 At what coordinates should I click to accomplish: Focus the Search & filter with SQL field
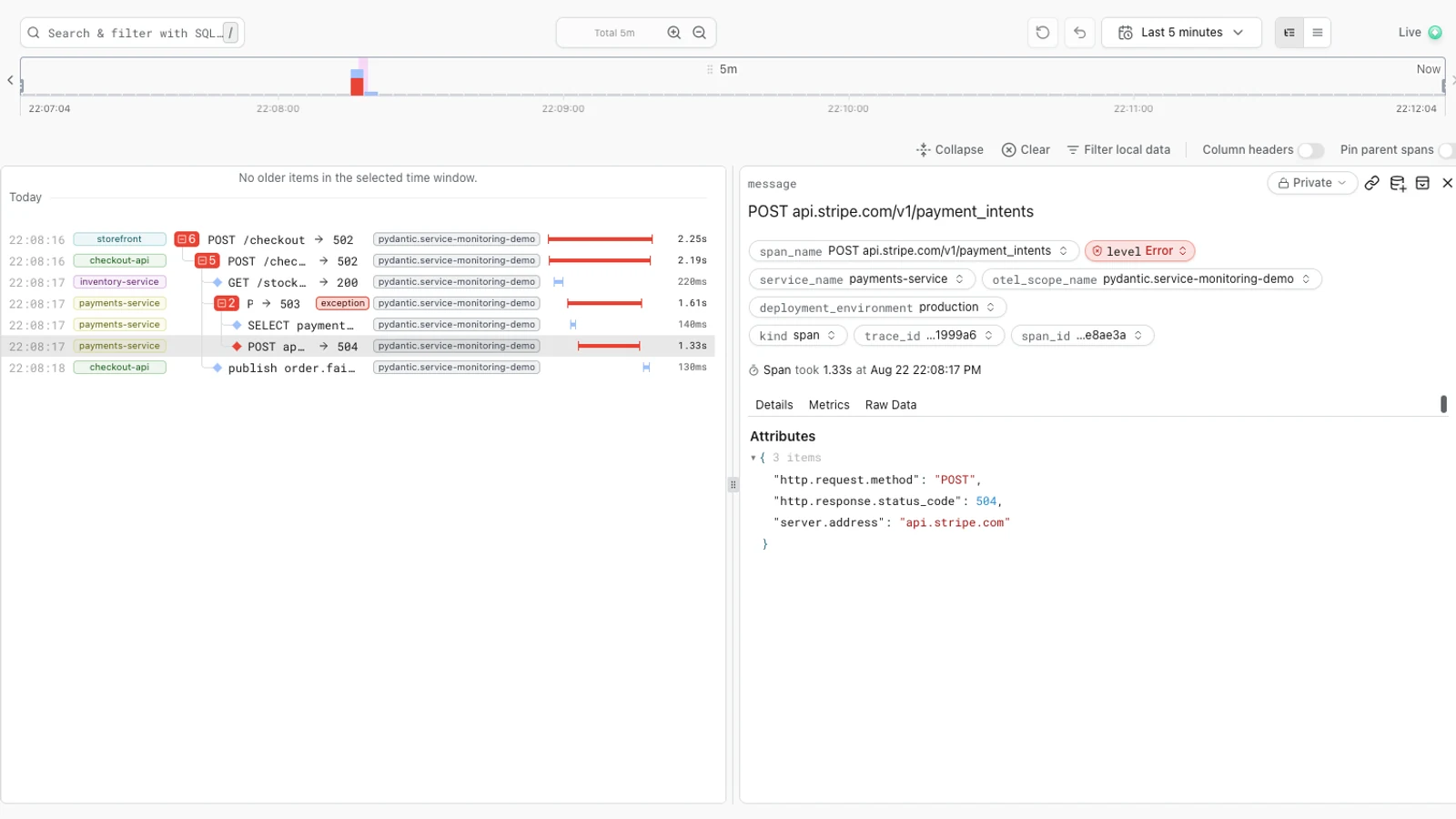tap(132, 33)
